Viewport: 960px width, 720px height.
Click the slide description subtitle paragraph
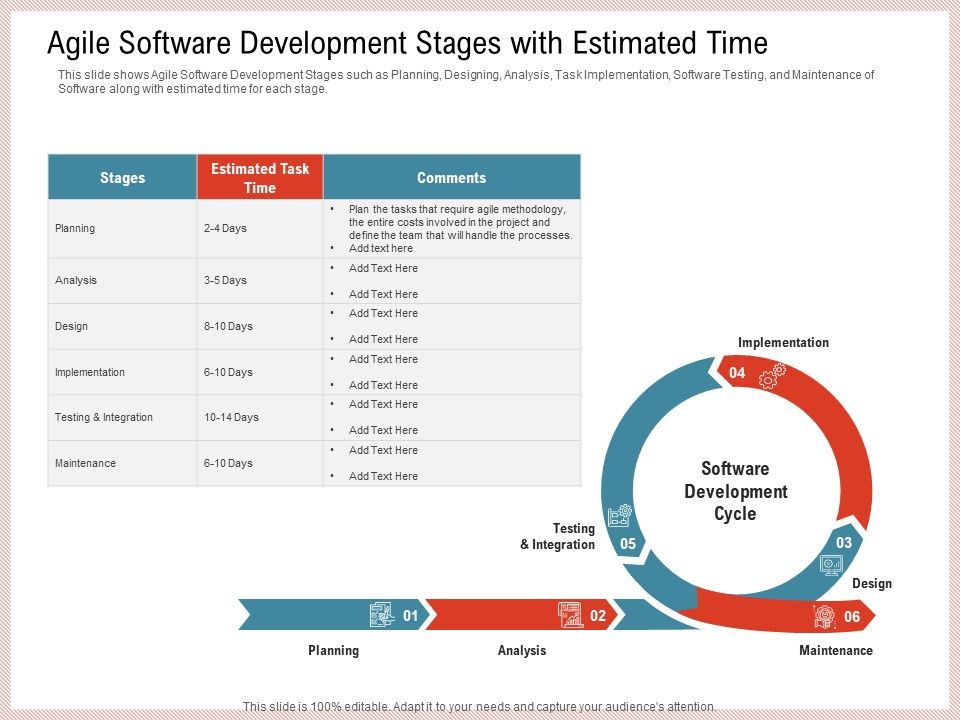[466, 81]
